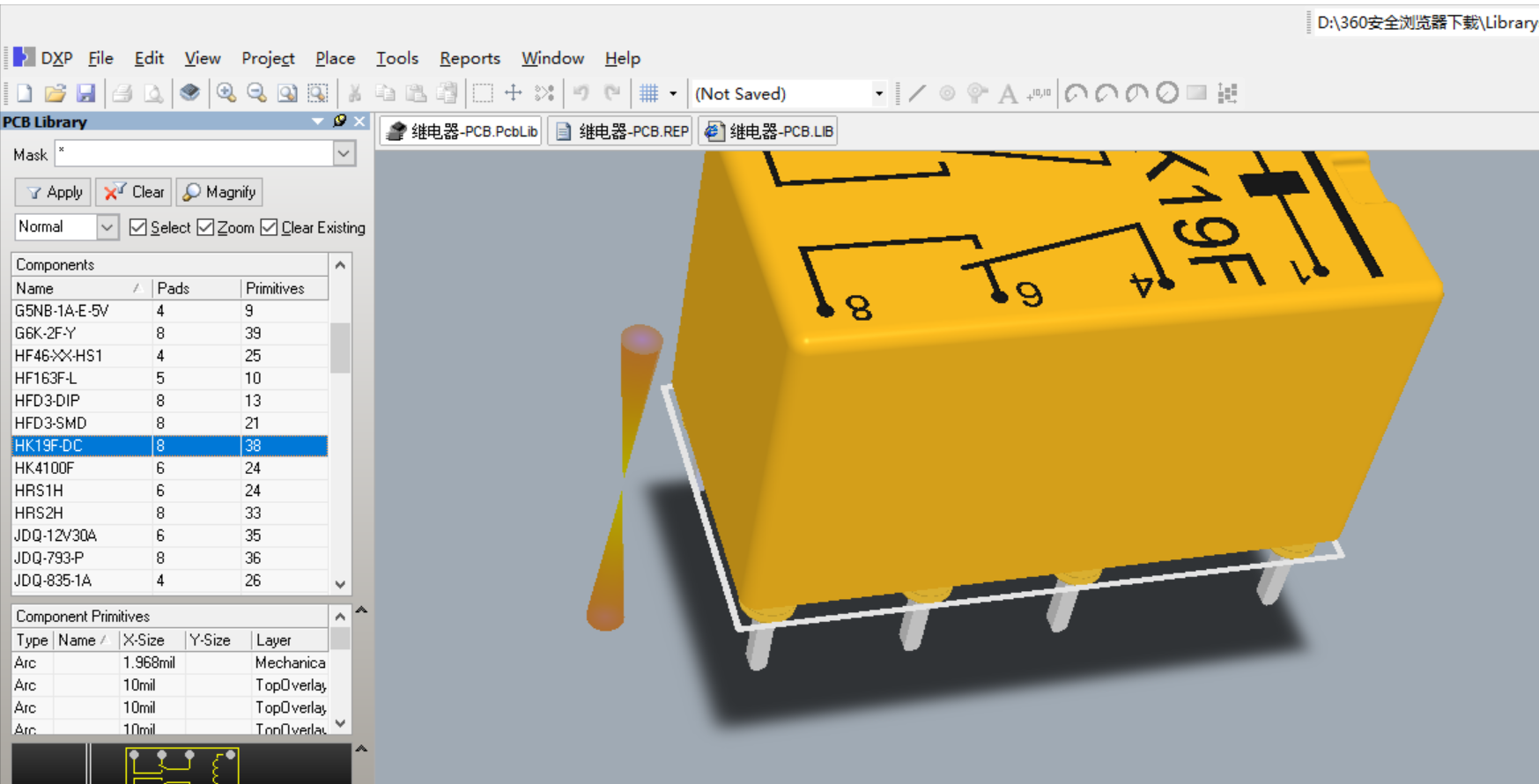Undo the last action
The image size is (1539, 784).
(581, 93)
